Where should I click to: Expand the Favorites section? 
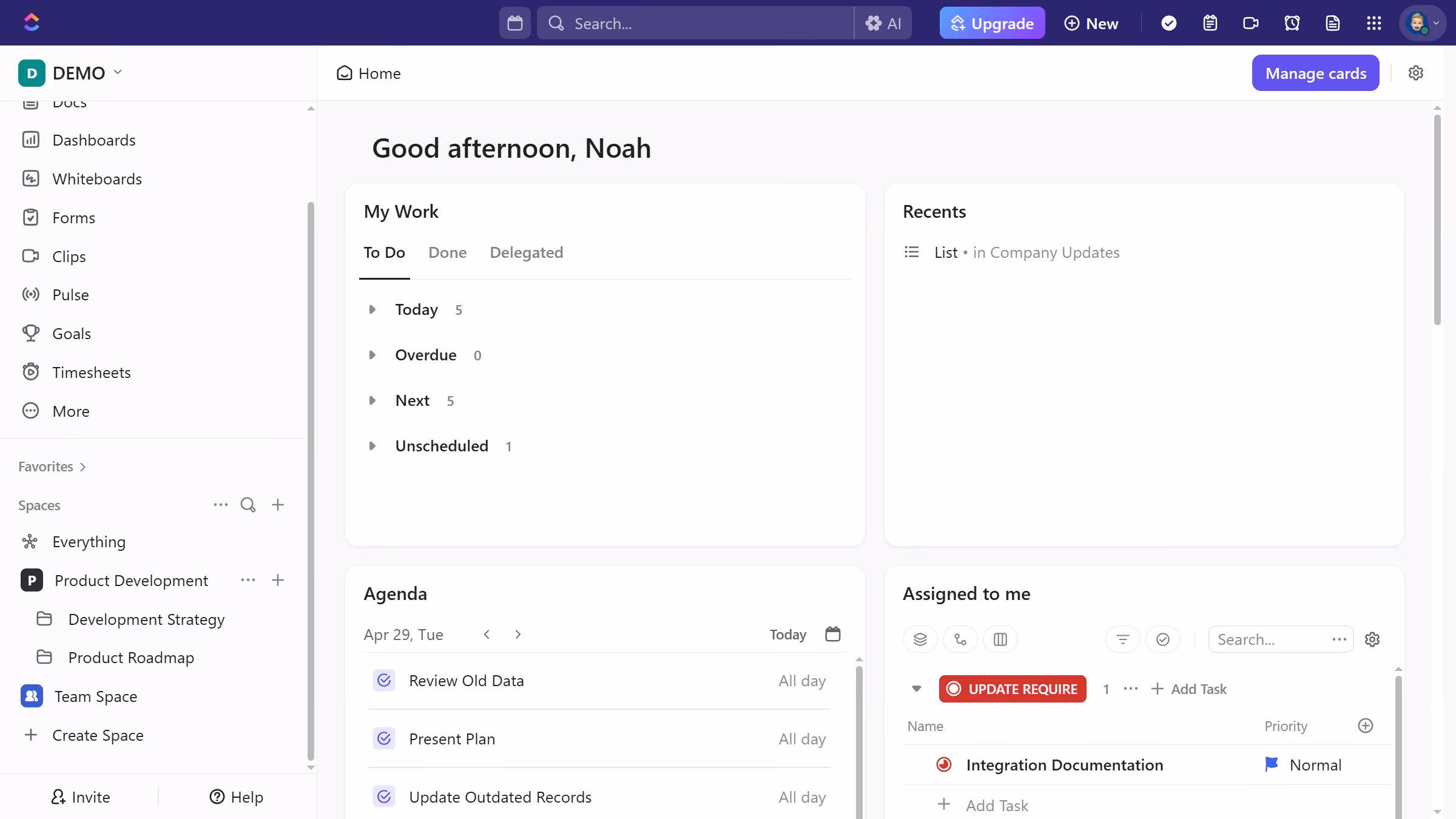[x=52, y=467]
